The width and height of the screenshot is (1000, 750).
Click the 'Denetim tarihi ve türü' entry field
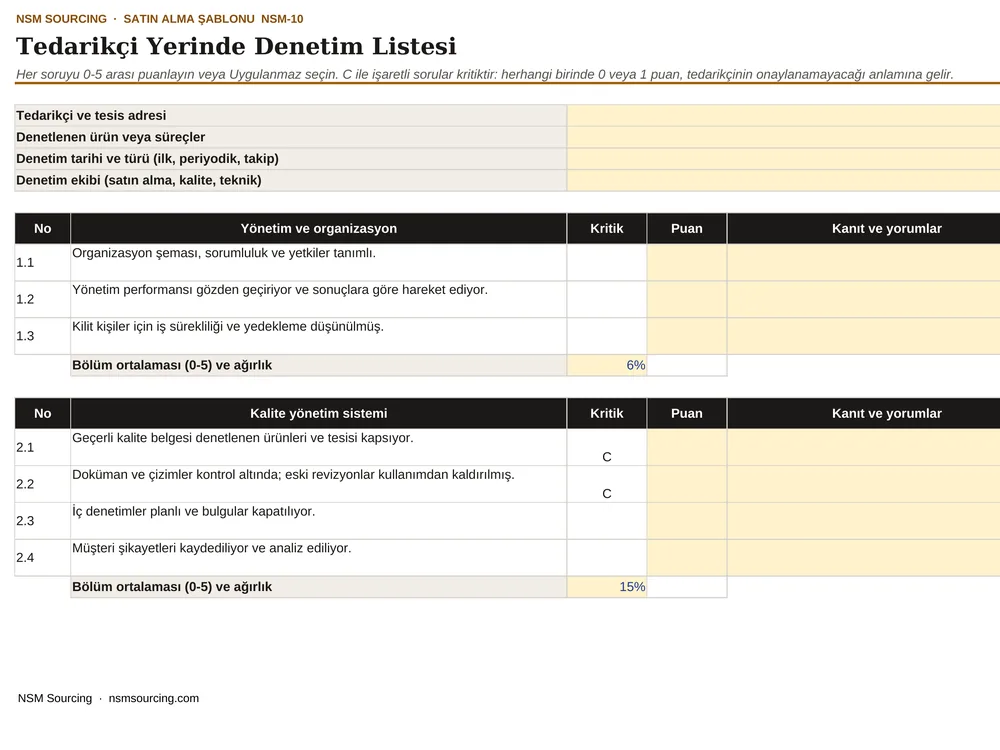pyautogui.click(x=783, y=159)
